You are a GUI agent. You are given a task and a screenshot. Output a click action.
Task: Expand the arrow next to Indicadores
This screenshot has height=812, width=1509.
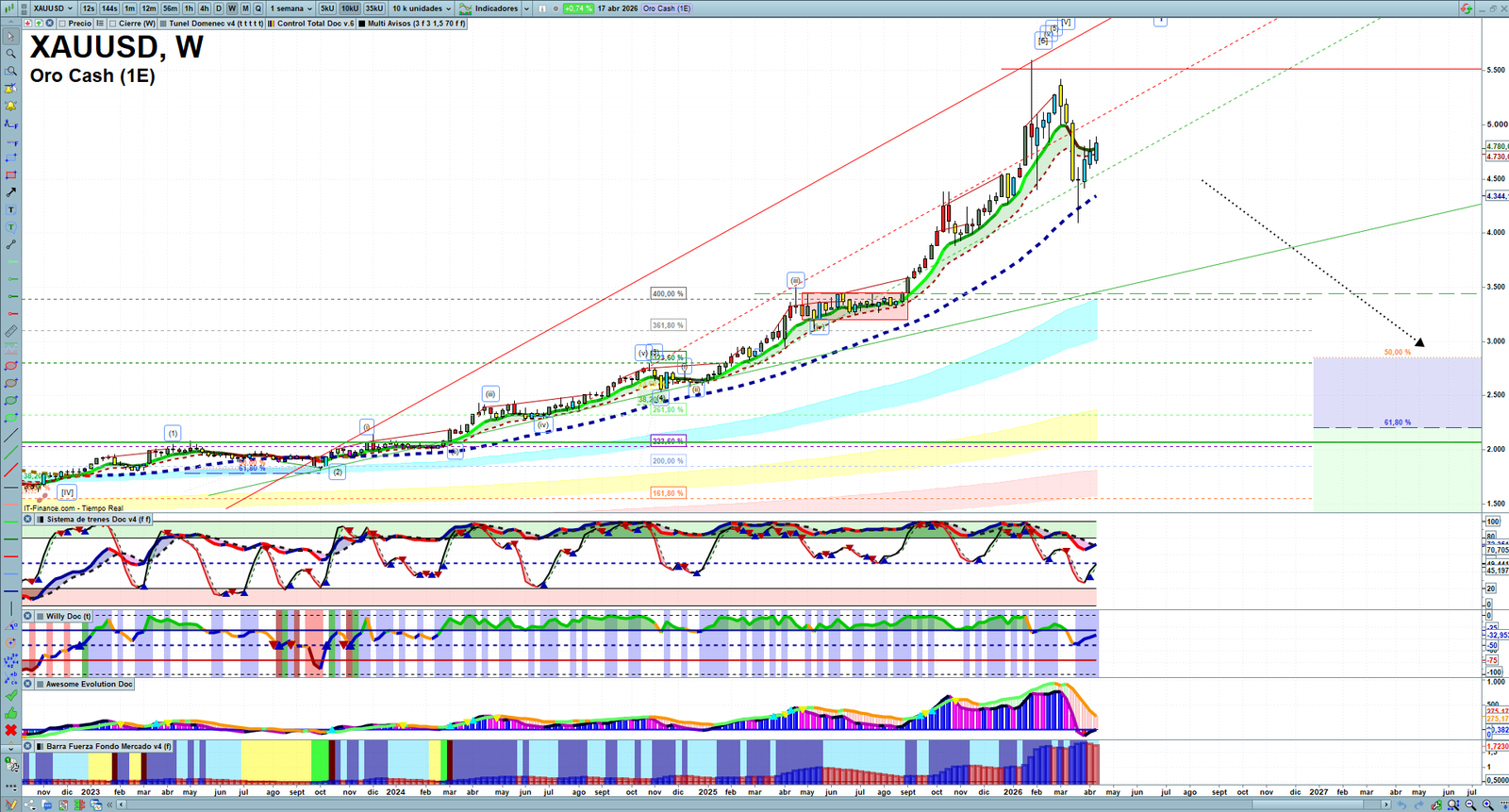pos(526,8)
